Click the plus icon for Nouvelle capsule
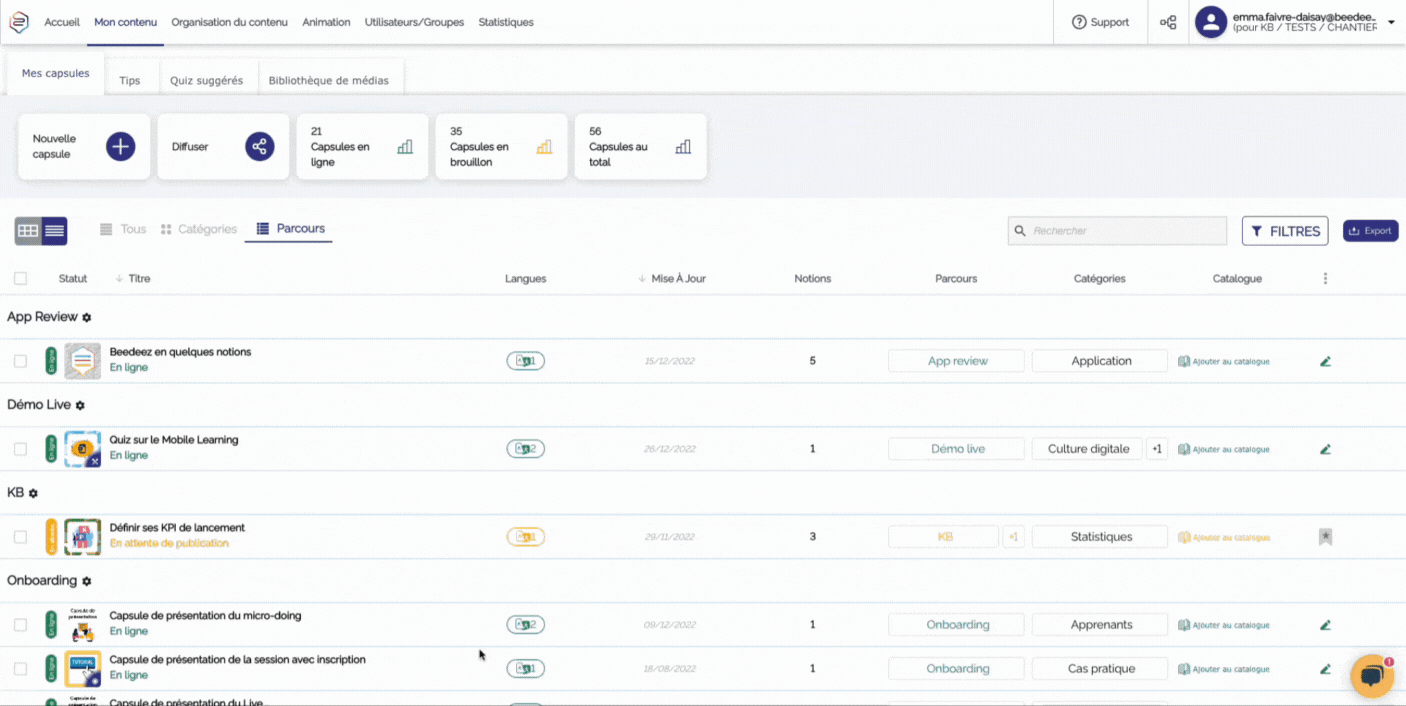Viewport: 1406px width, 706px height. click(x=120, y=147)
